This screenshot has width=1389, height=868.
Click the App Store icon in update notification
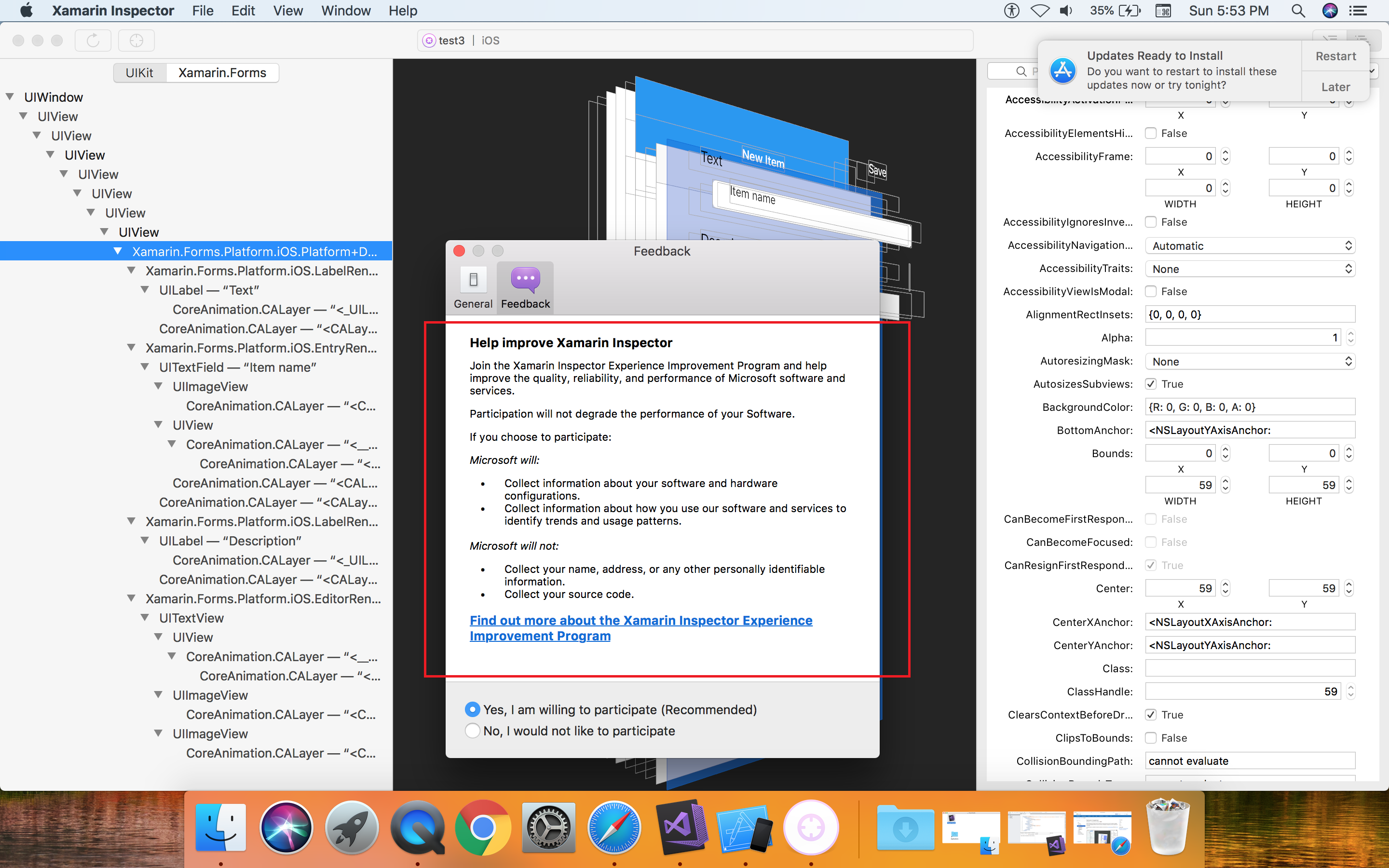[x=1062, y=70]
